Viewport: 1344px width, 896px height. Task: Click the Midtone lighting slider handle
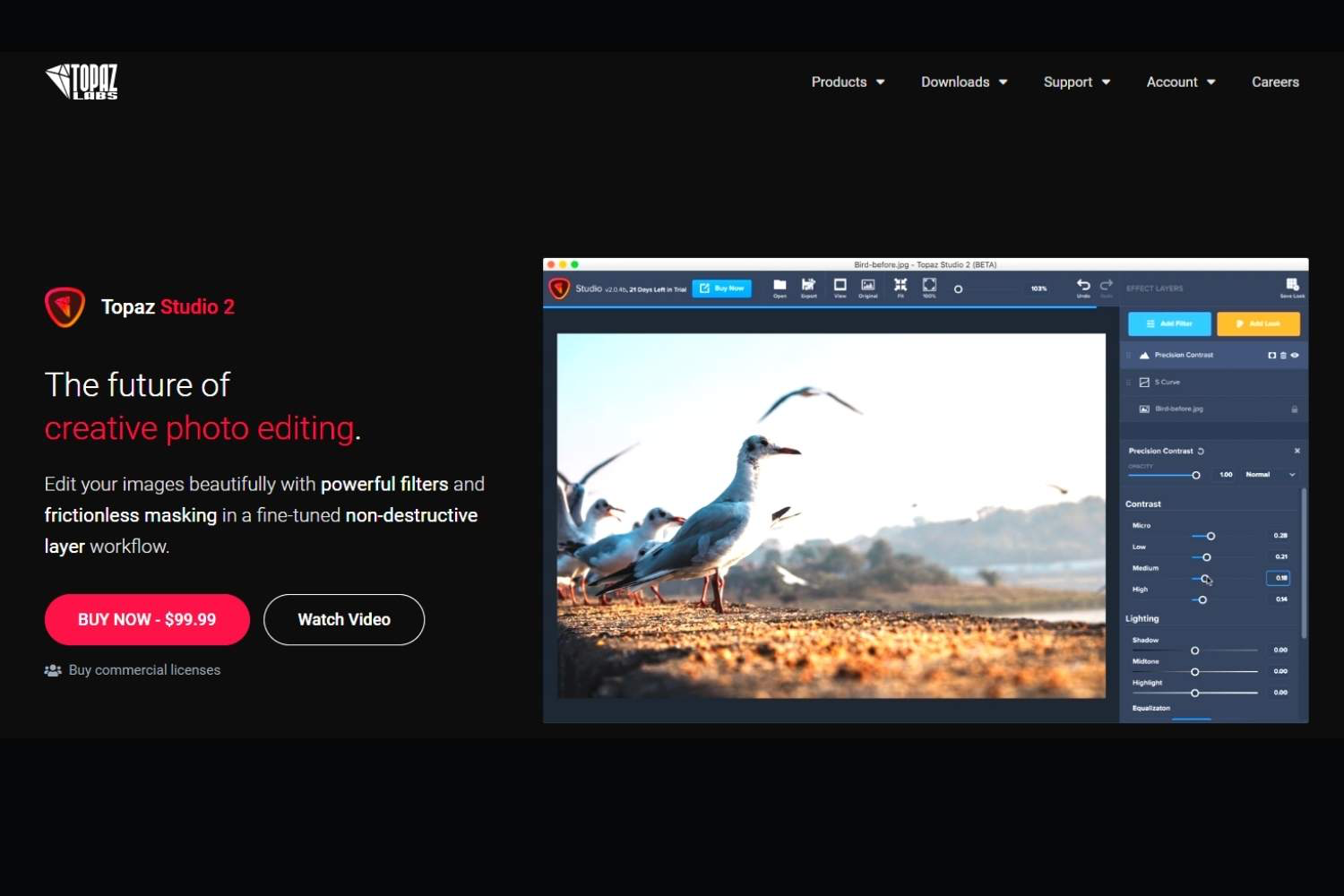coord(1194,672)
